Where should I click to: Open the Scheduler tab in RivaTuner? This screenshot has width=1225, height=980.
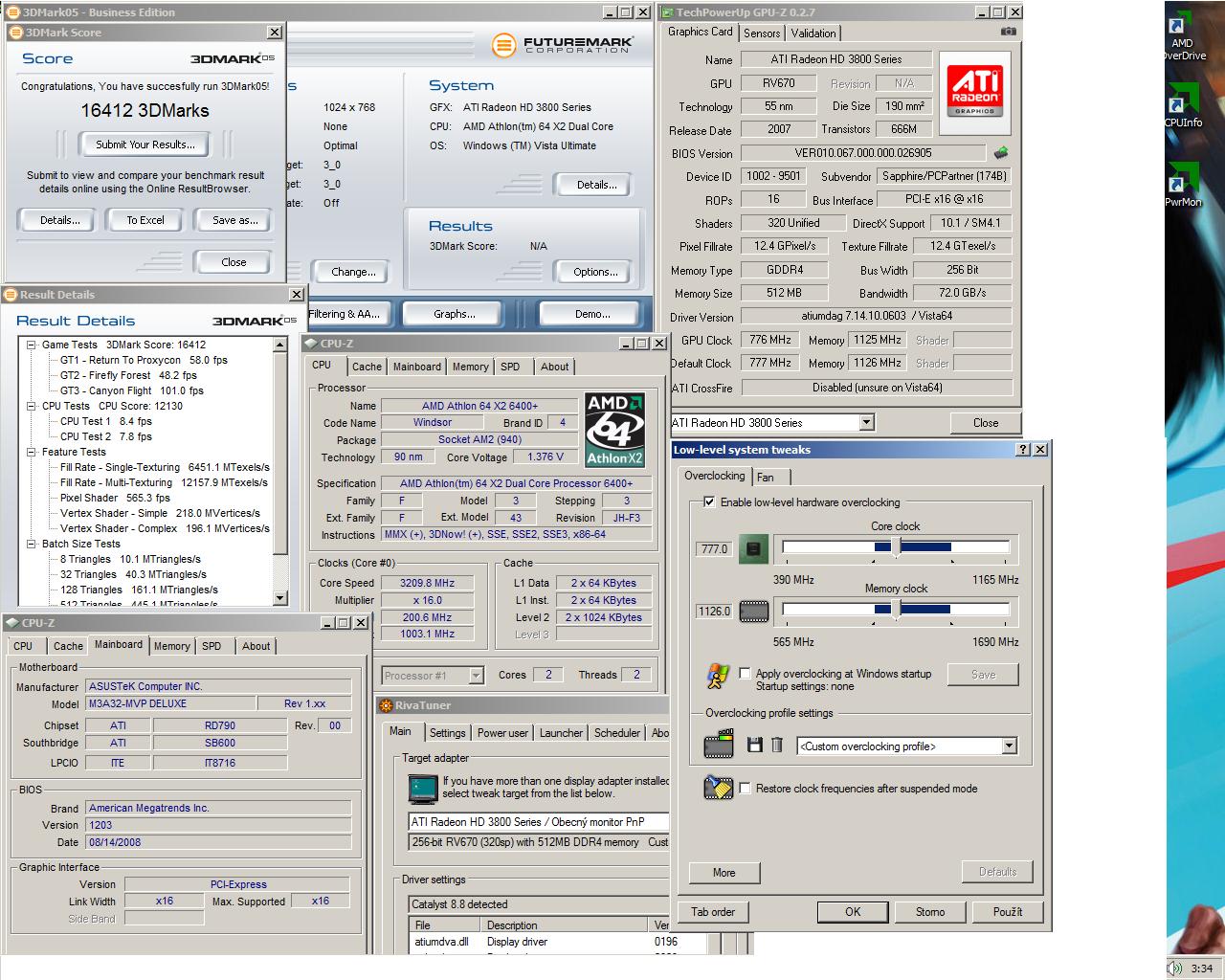coord(617,733)
